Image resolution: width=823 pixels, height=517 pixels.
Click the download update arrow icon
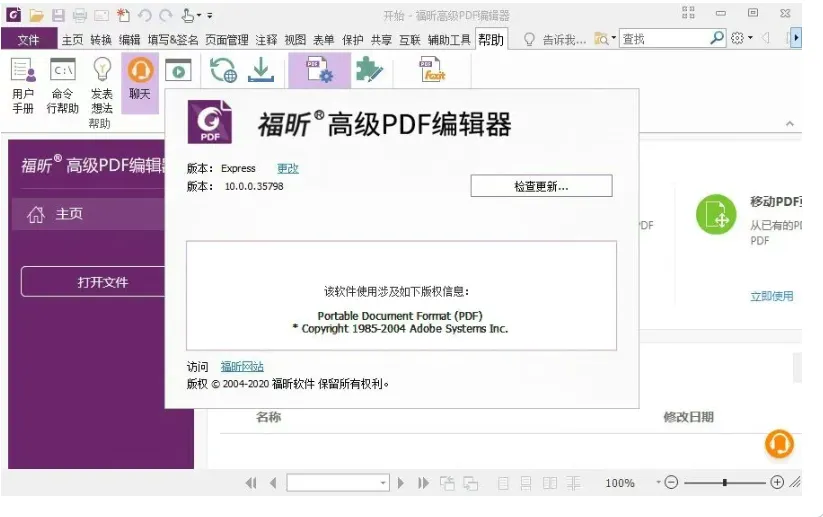261,70
